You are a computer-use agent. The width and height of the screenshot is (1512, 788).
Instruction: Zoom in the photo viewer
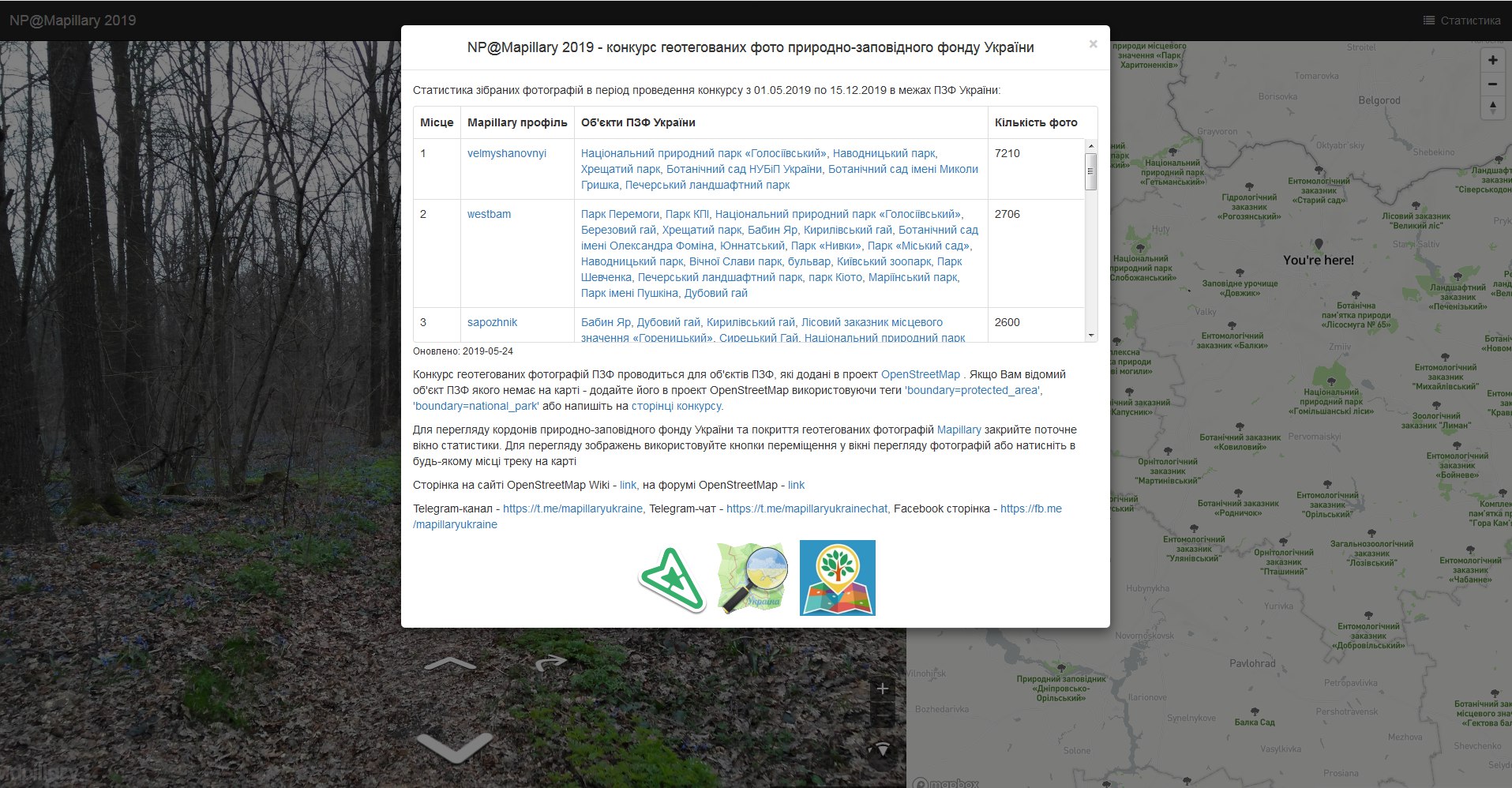pyautogui.click(x=882, y=689)
